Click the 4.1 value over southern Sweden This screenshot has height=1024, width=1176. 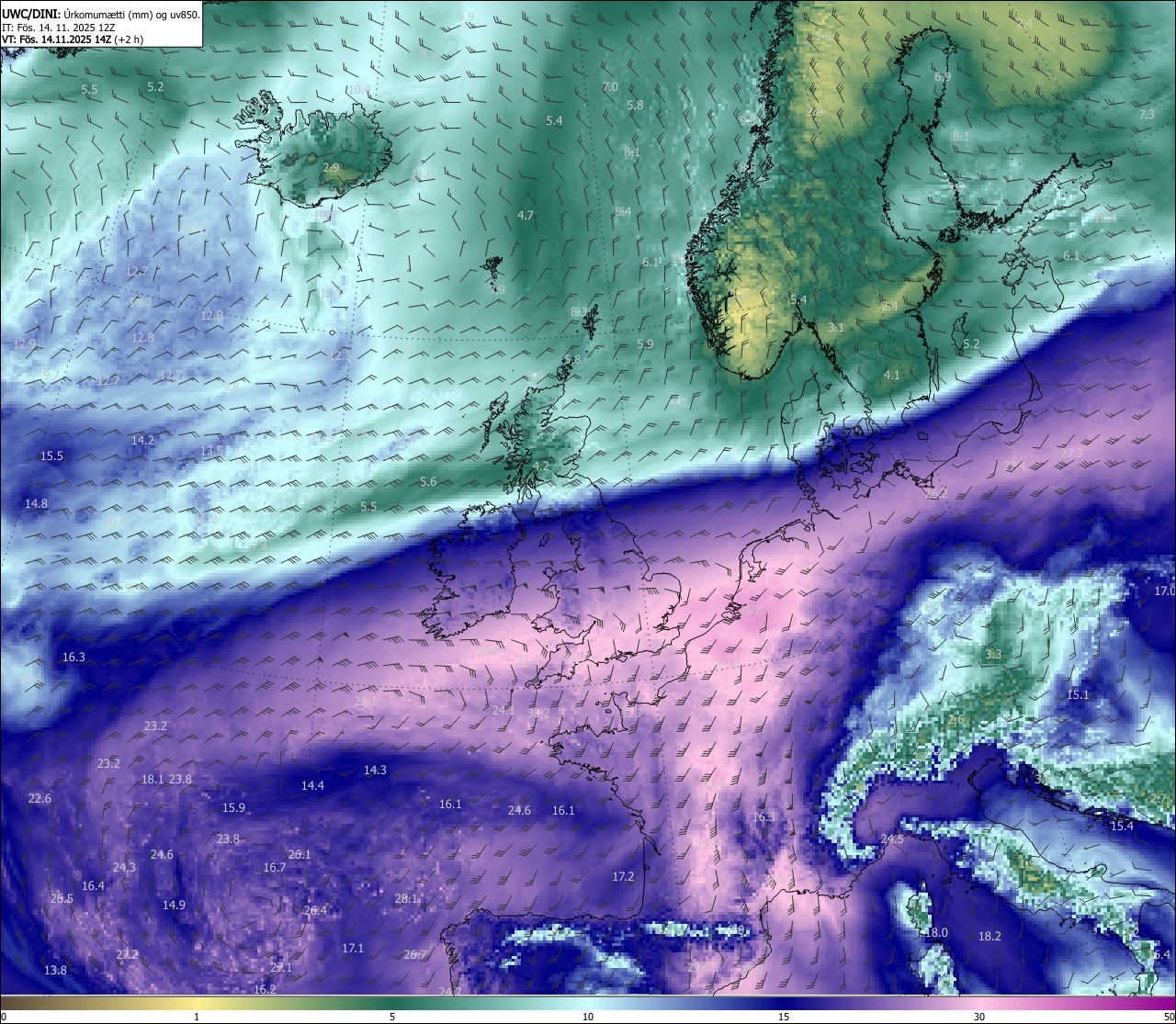pos(892,376)
